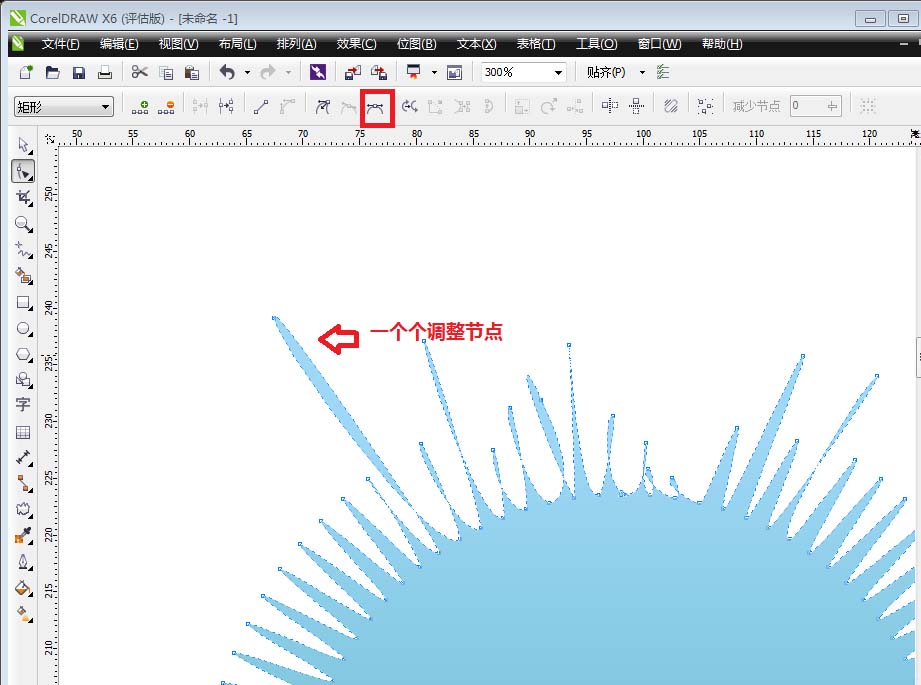The width and height of the screenshot is (921, 685).
Task: Click the highlighted Smooth node icon
Action: 377,105
